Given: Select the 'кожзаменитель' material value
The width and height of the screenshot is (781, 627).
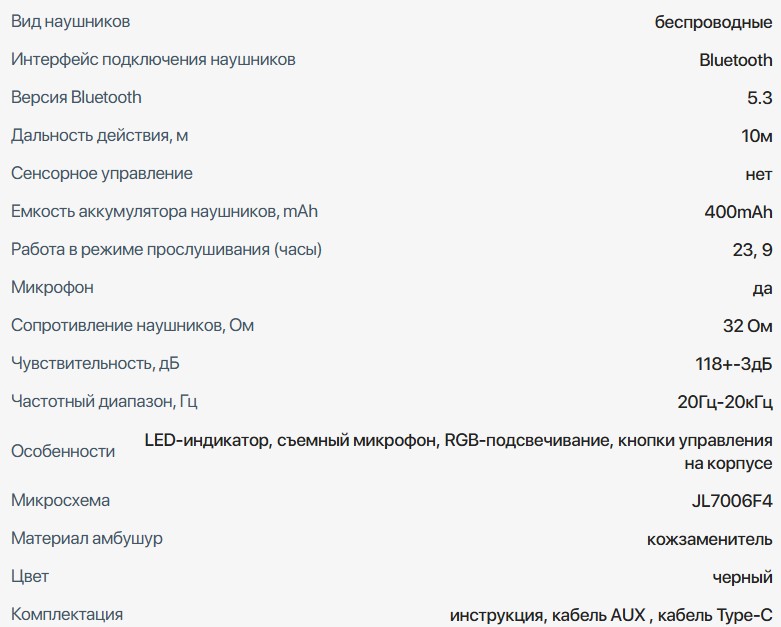Looking at the screenshot, I should pyautogui.click(x=710, y=539).
